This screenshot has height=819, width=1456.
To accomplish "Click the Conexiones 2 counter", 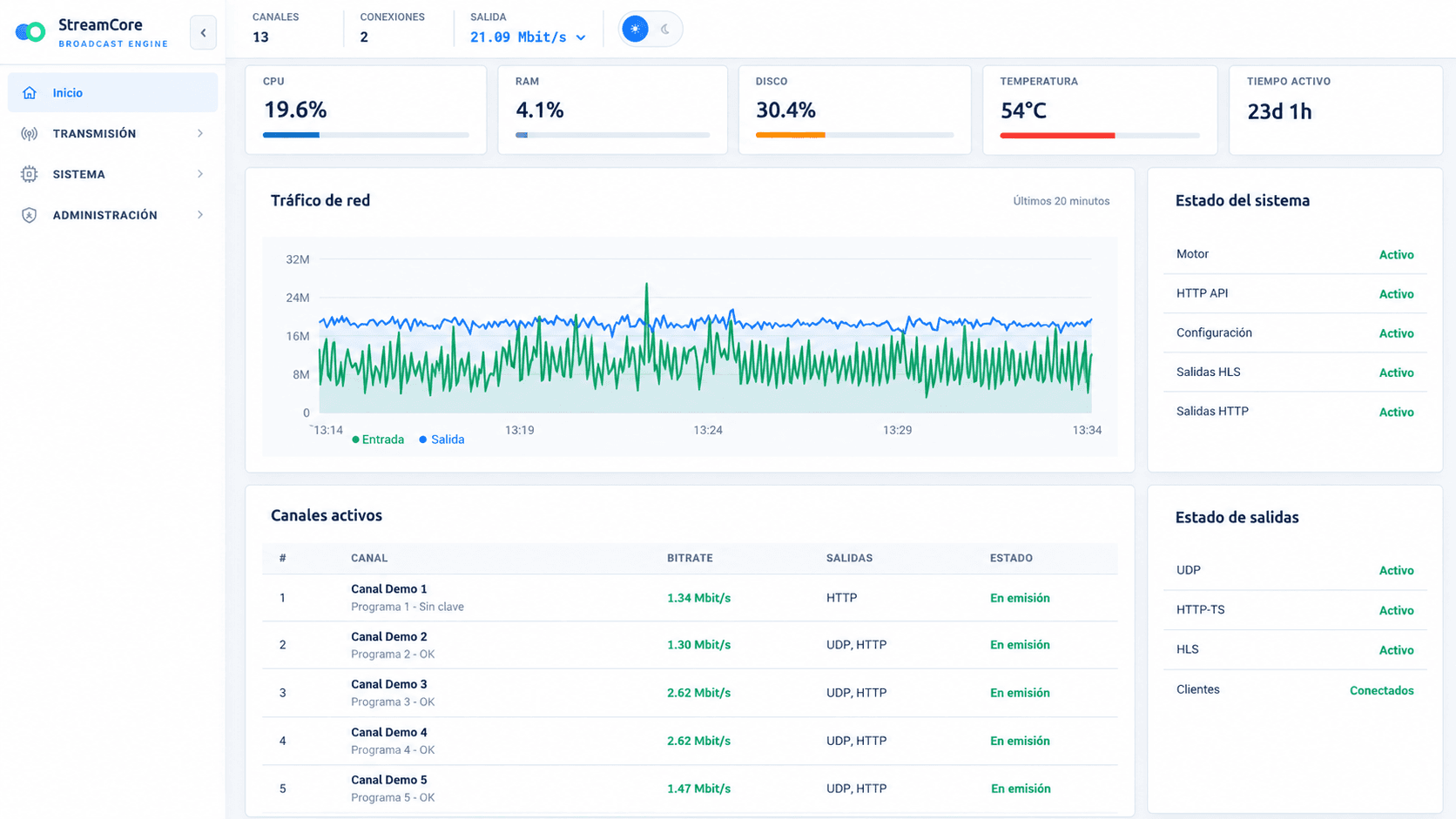I will 392,28.
